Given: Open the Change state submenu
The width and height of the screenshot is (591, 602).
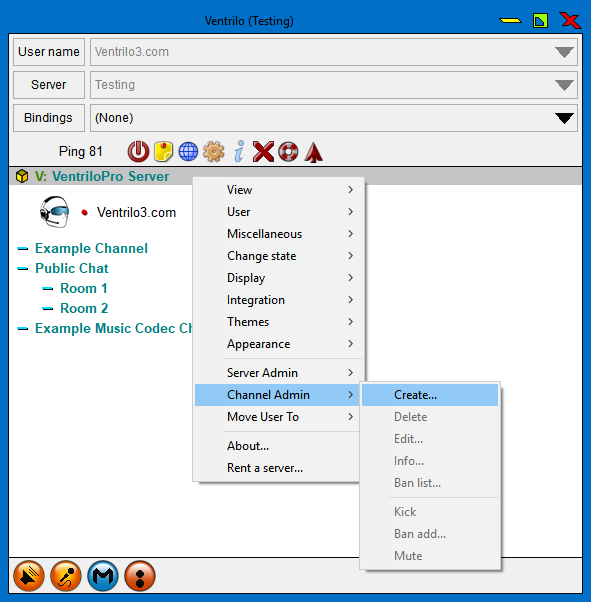Looking at the screenshot, I should (278, 256).
